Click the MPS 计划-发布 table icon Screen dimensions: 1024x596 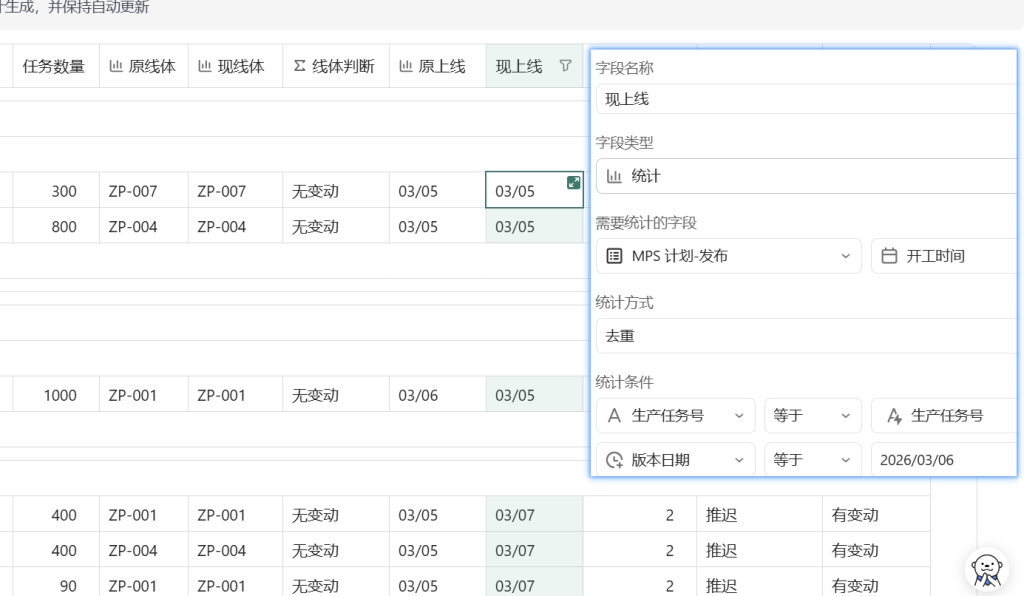tap(614, 256)
